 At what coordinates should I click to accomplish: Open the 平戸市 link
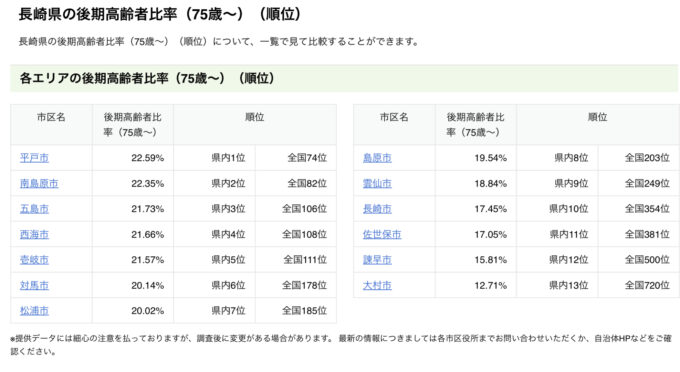pyautogui.click(x=34, y=158)
